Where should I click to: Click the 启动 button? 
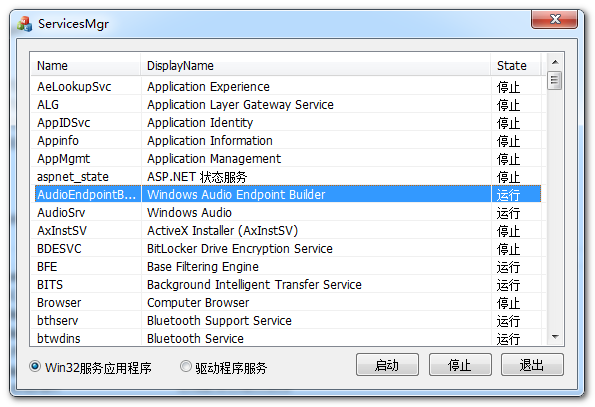point(387,365)
